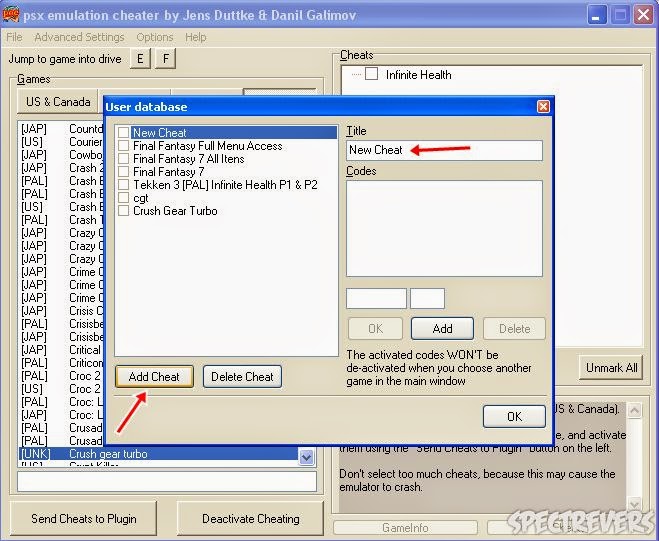Click the info panel scroll up arrow

pos(634,409)
